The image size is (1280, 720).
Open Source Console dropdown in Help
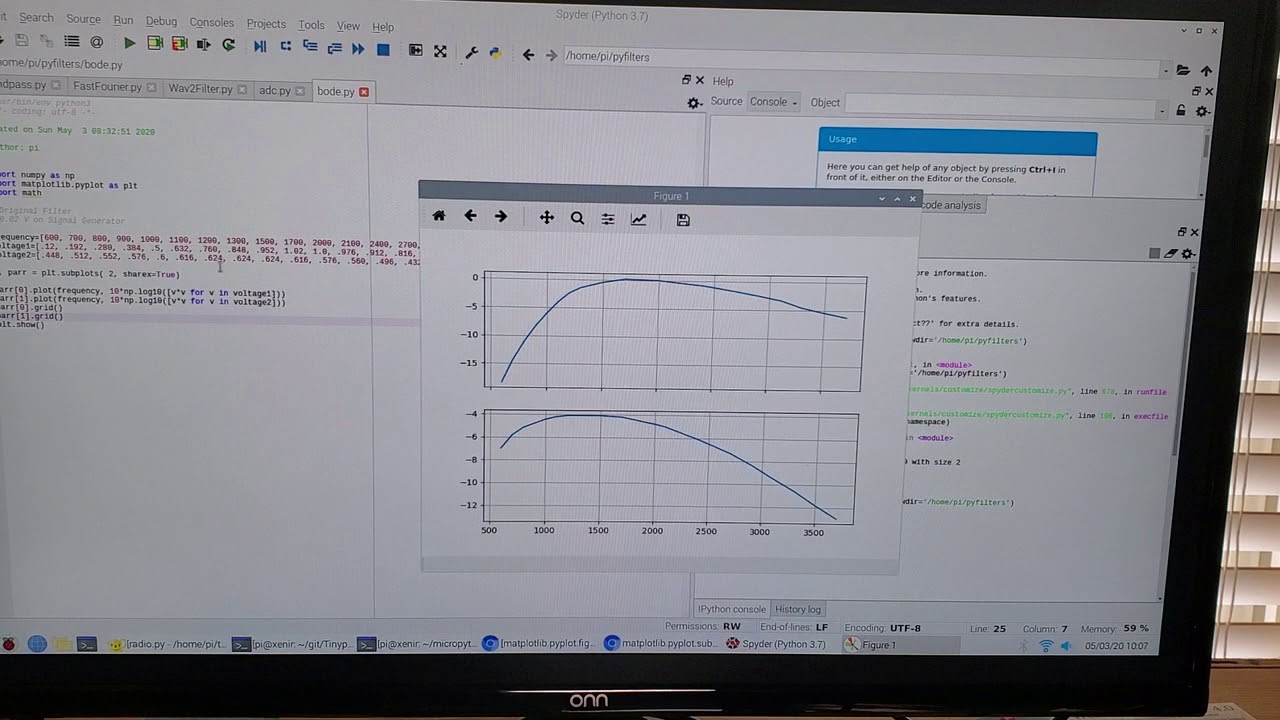[774, 102]
